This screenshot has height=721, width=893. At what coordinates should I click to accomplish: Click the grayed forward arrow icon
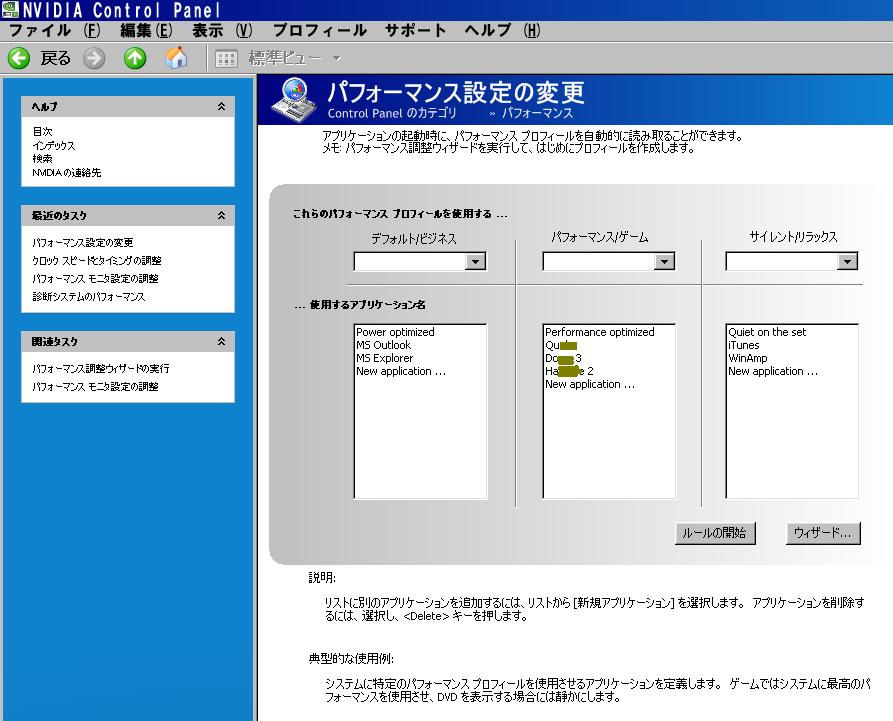pyautogui.click(x=94, y=58)
